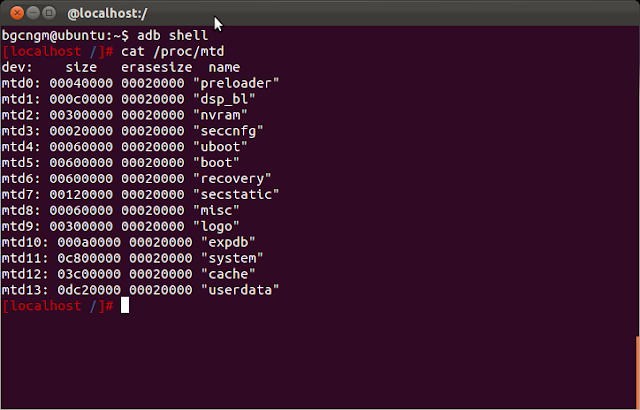Grab the orange scrollbar thumb at right edge
The width and height of the screenshot is (640, 410).
pyautogui.click(x=636, y=372)
